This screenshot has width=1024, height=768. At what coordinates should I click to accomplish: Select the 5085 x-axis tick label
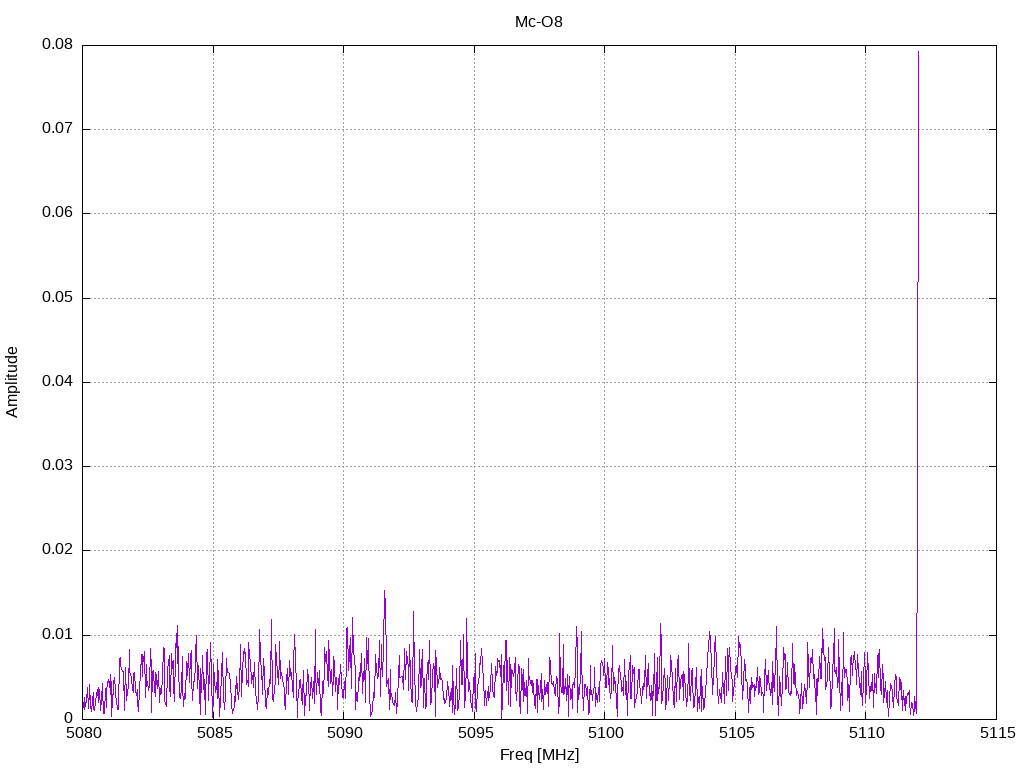point(213,735)
